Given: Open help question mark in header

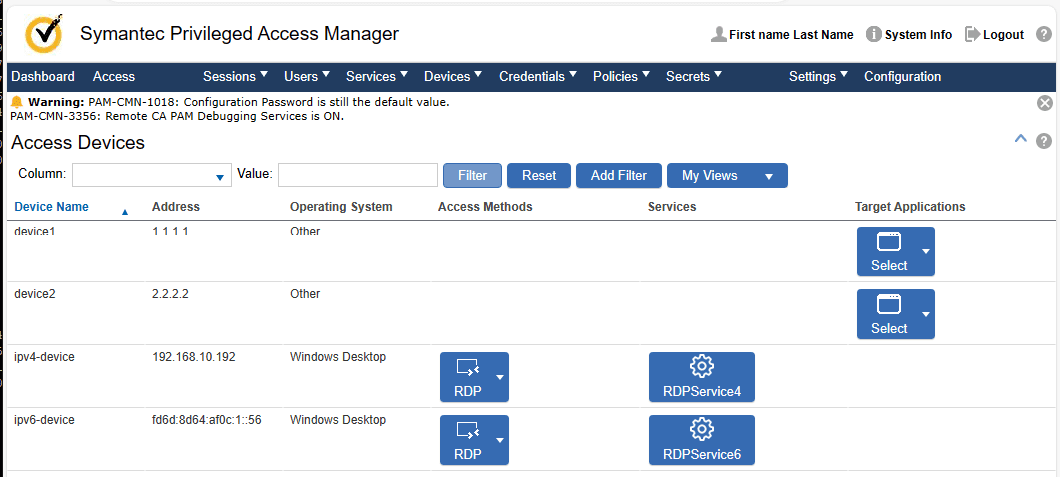Looking at the screenshot, I should [x=1044, y=34].
